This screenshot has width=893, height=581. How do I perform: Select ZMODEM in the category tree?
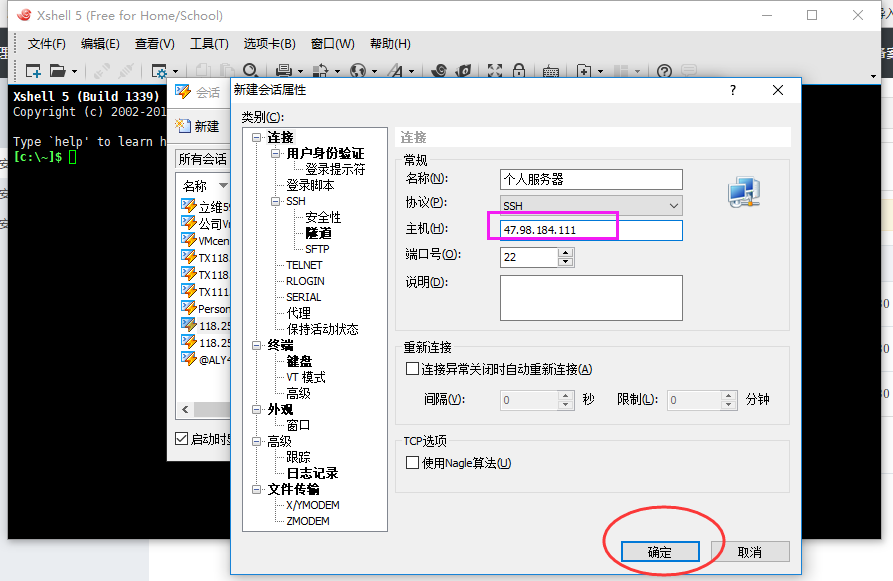coord(308,521)
